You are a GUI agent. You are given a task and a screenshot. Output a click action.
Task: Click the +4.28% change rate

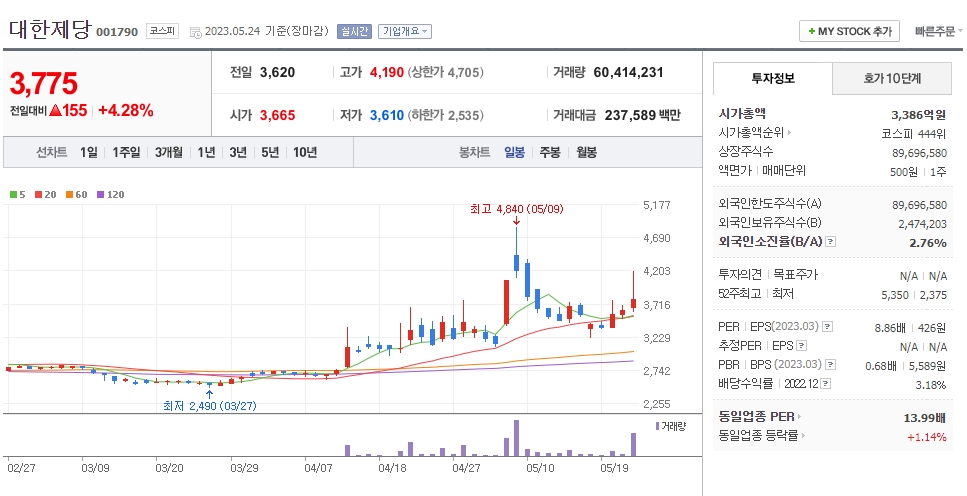126,111
